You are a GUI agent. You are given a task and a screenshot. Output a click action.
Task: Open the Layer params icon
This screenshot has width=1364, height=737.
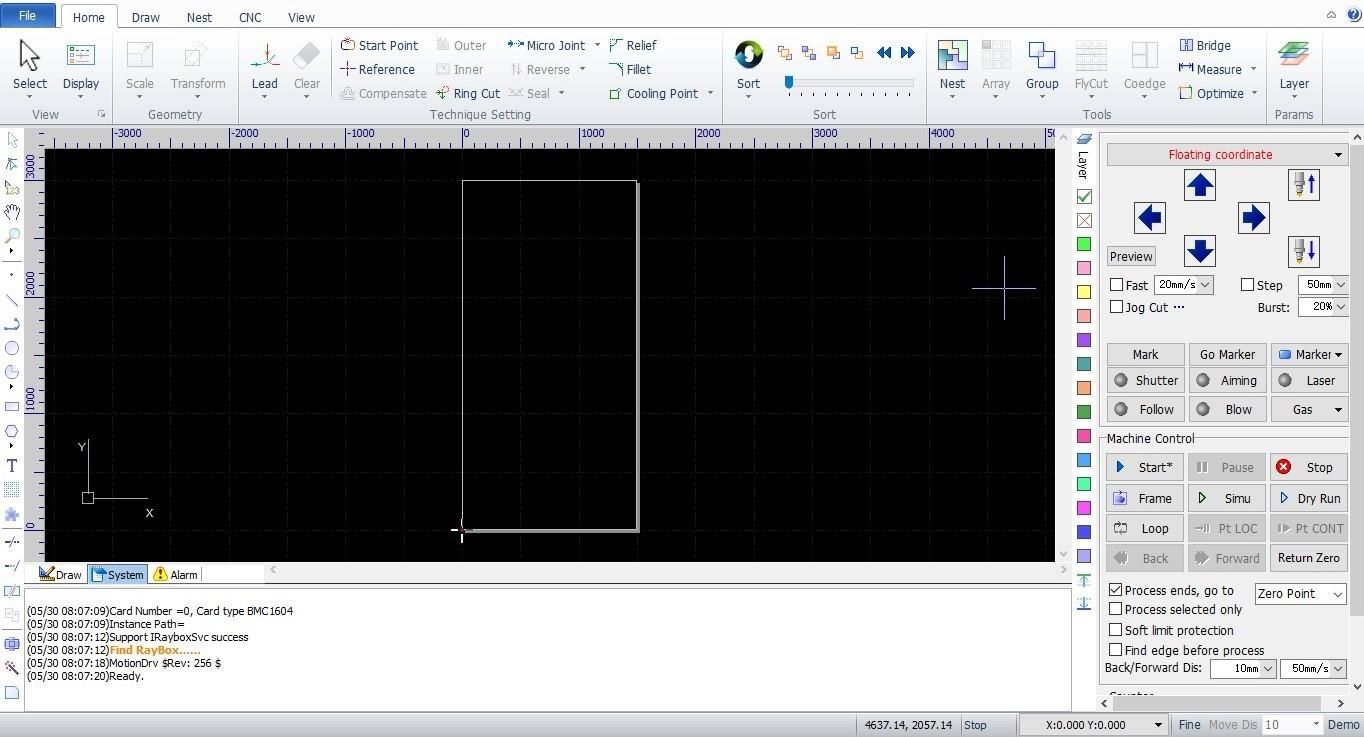pos(1293,56)
